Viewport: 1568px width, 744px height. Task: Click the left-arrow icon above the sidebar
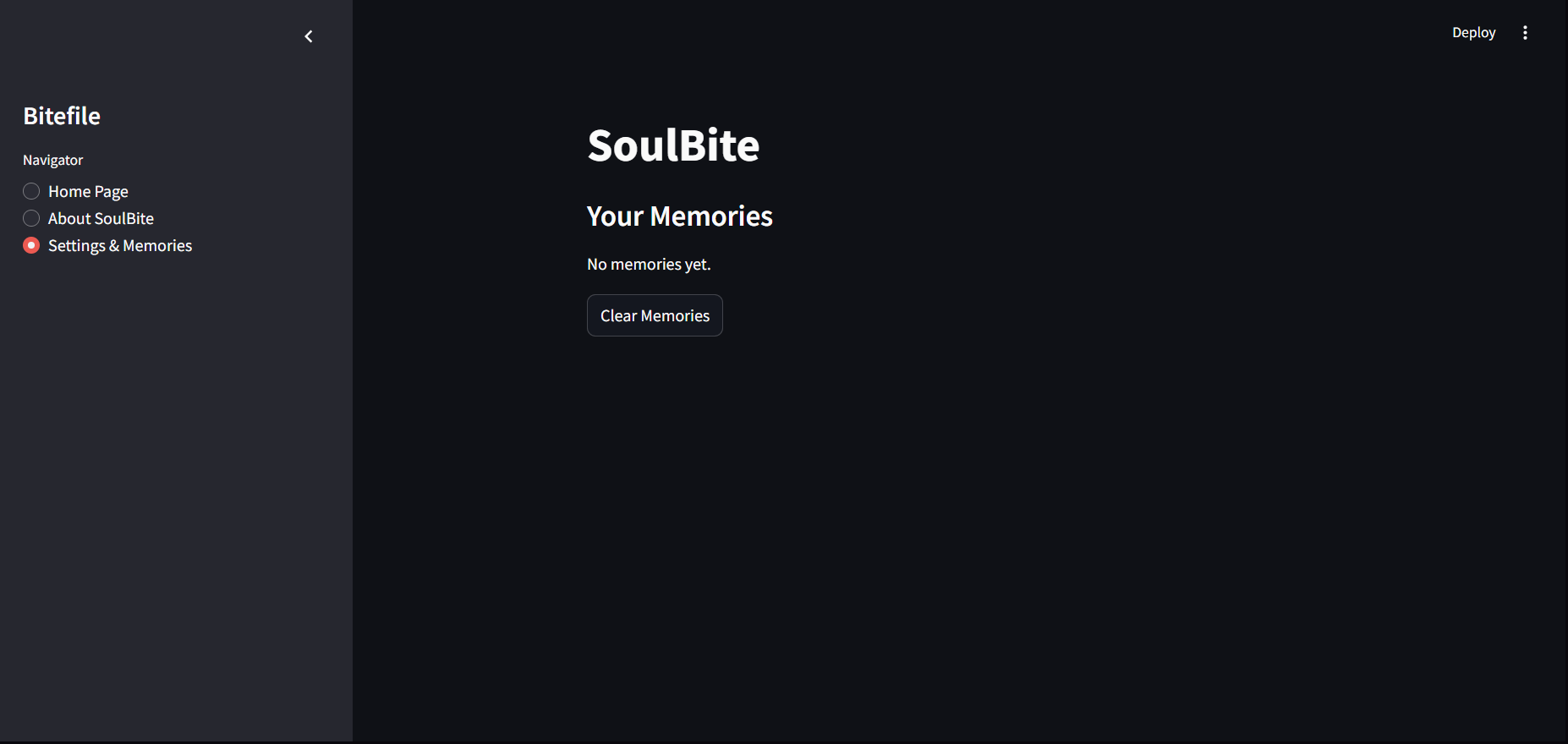308,36
